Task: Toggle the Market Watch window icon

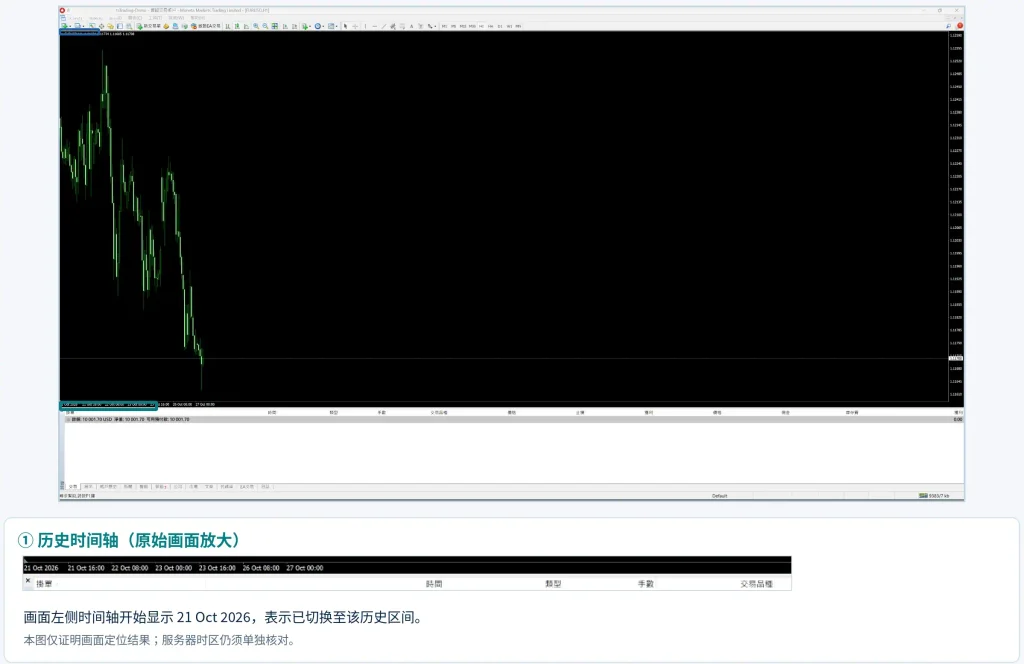Action: (x=92, y=26)
